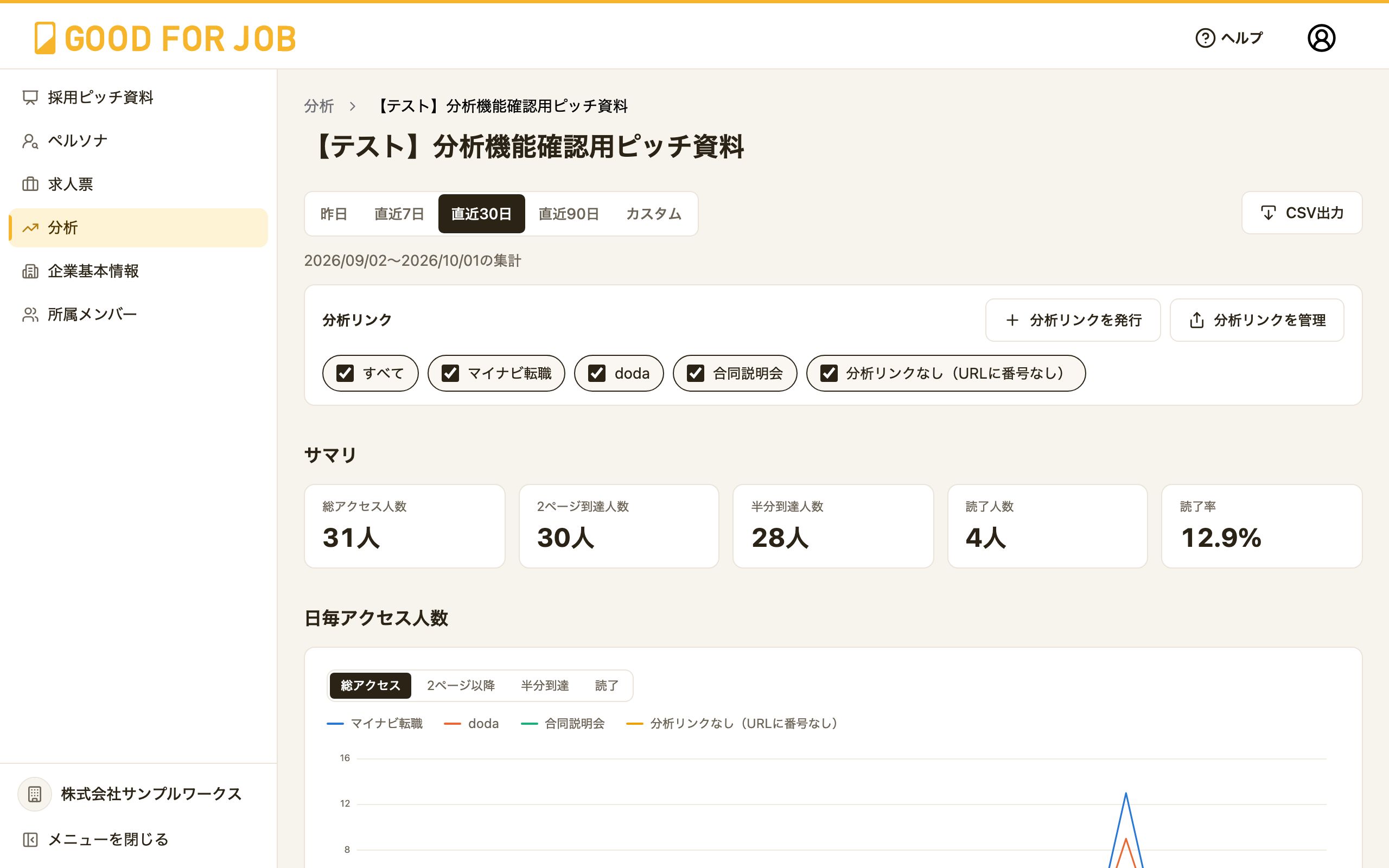Switch chart to 総アクセス tab
Image resolution: width=1389 pixels, height=868 pixels.
[x=370, y=685]
